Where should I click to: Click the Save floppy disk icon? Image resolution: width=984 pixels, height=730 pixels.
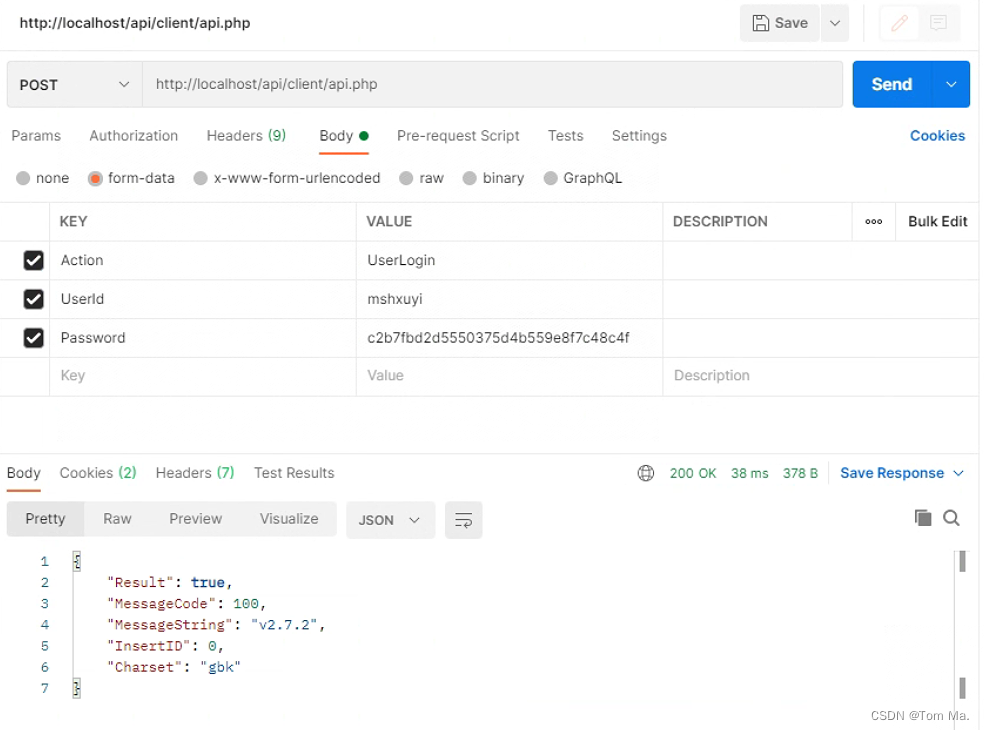[760, 23]
